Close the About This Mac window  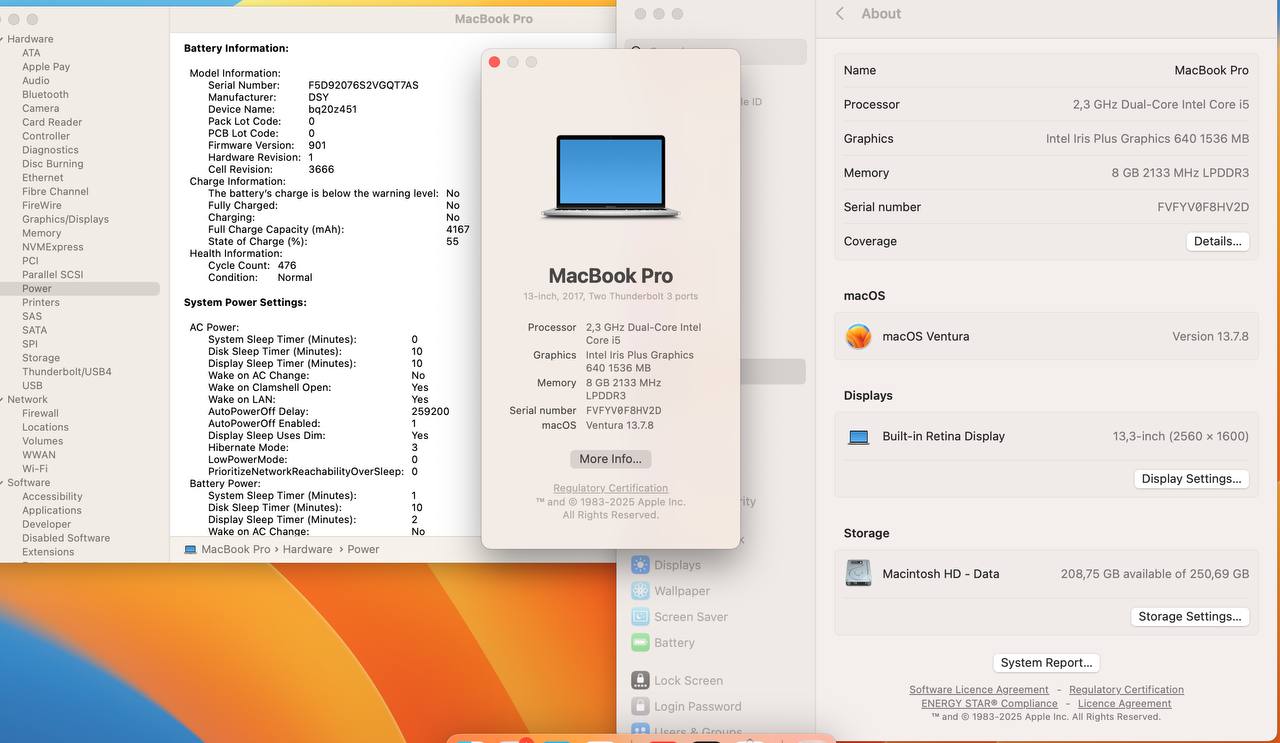click(x=494, y=62)
